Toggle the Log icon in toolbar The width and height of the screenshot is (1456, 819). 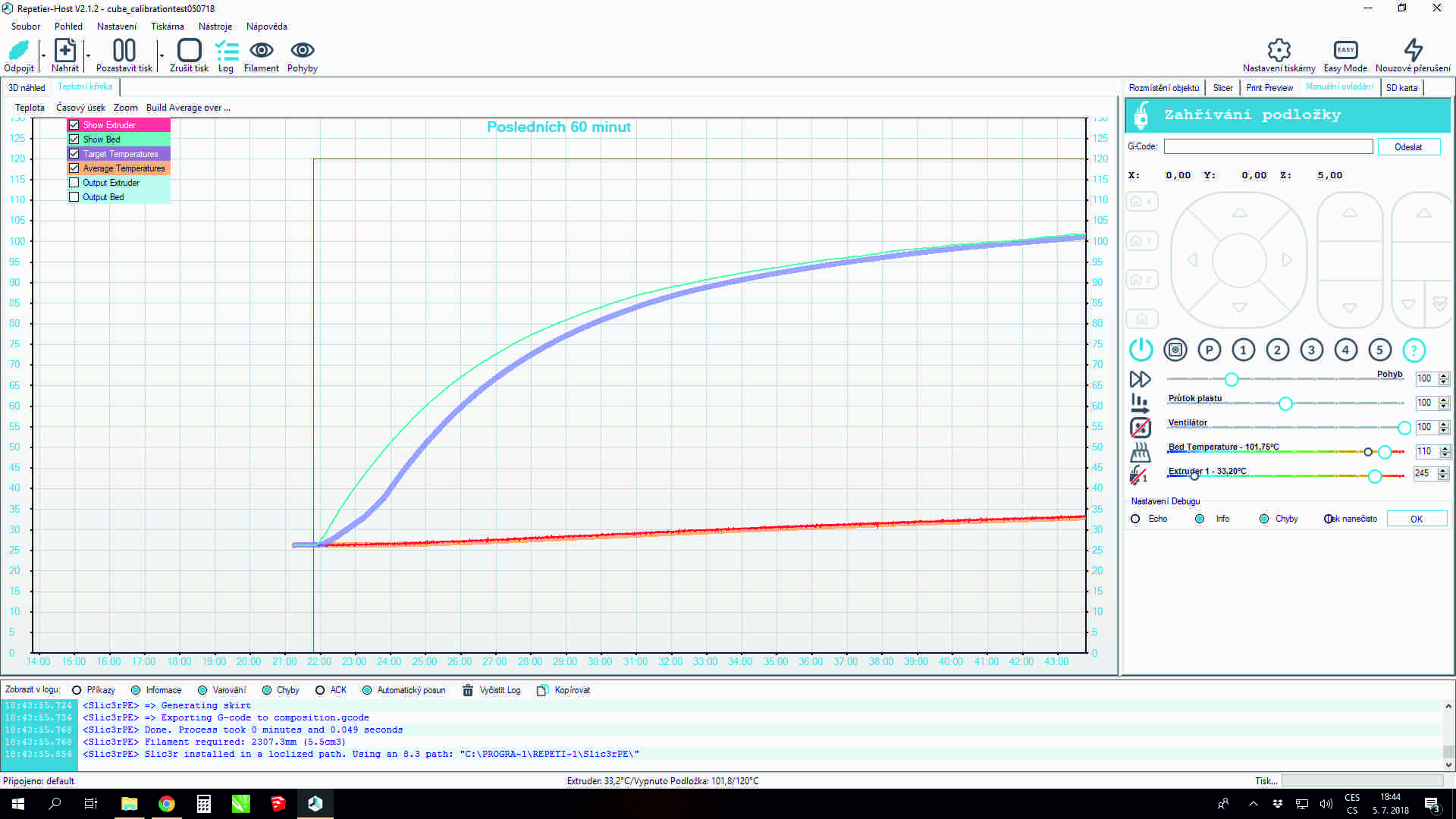point(226,51)
